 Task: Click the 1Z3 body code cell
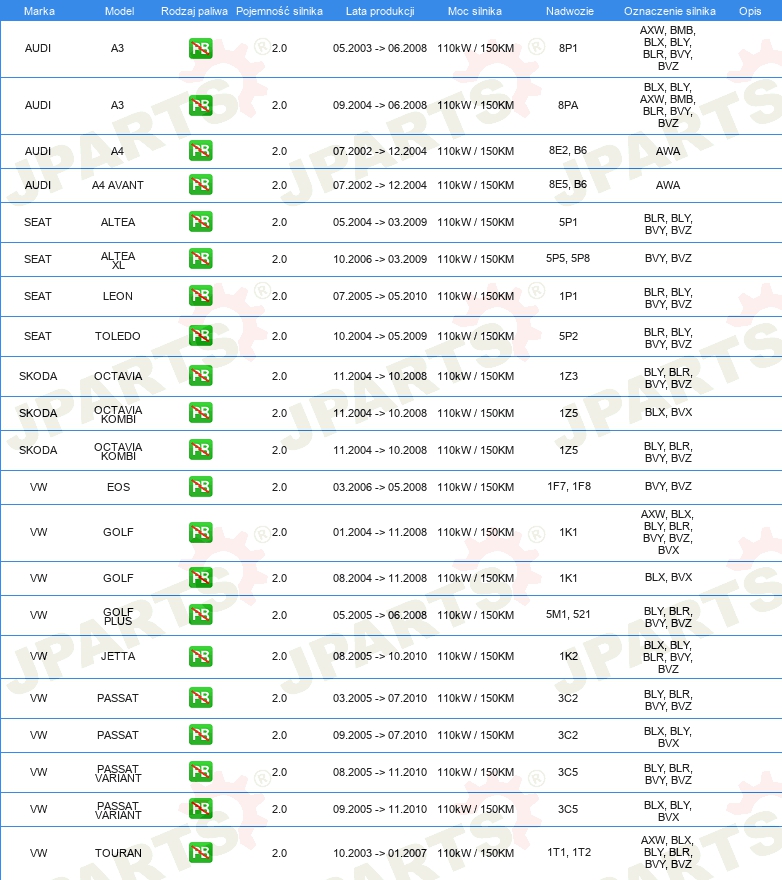pyautogui.click(x=568, y=376)
